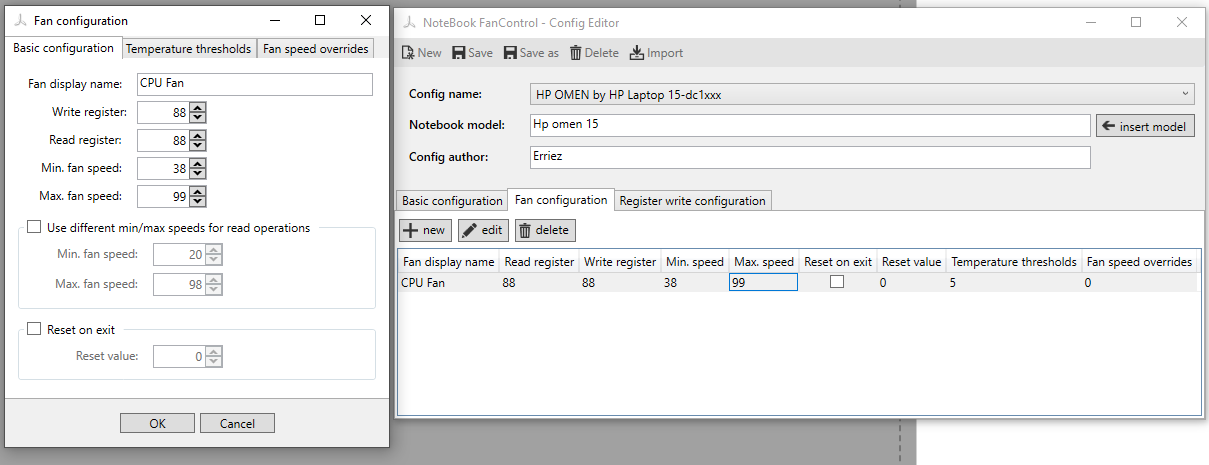Click the Save toolbar button
The height and width of the screenshot is (465, 1209).
pyautogui.click(x=472, y=53)
